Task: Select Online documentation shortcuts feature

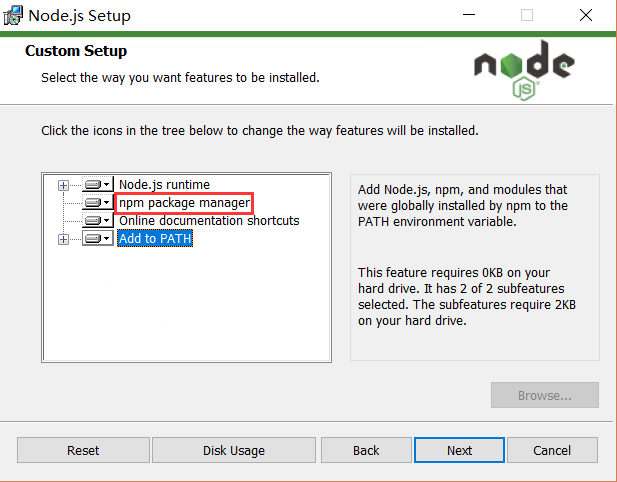Action: click(x=209, y=221)
